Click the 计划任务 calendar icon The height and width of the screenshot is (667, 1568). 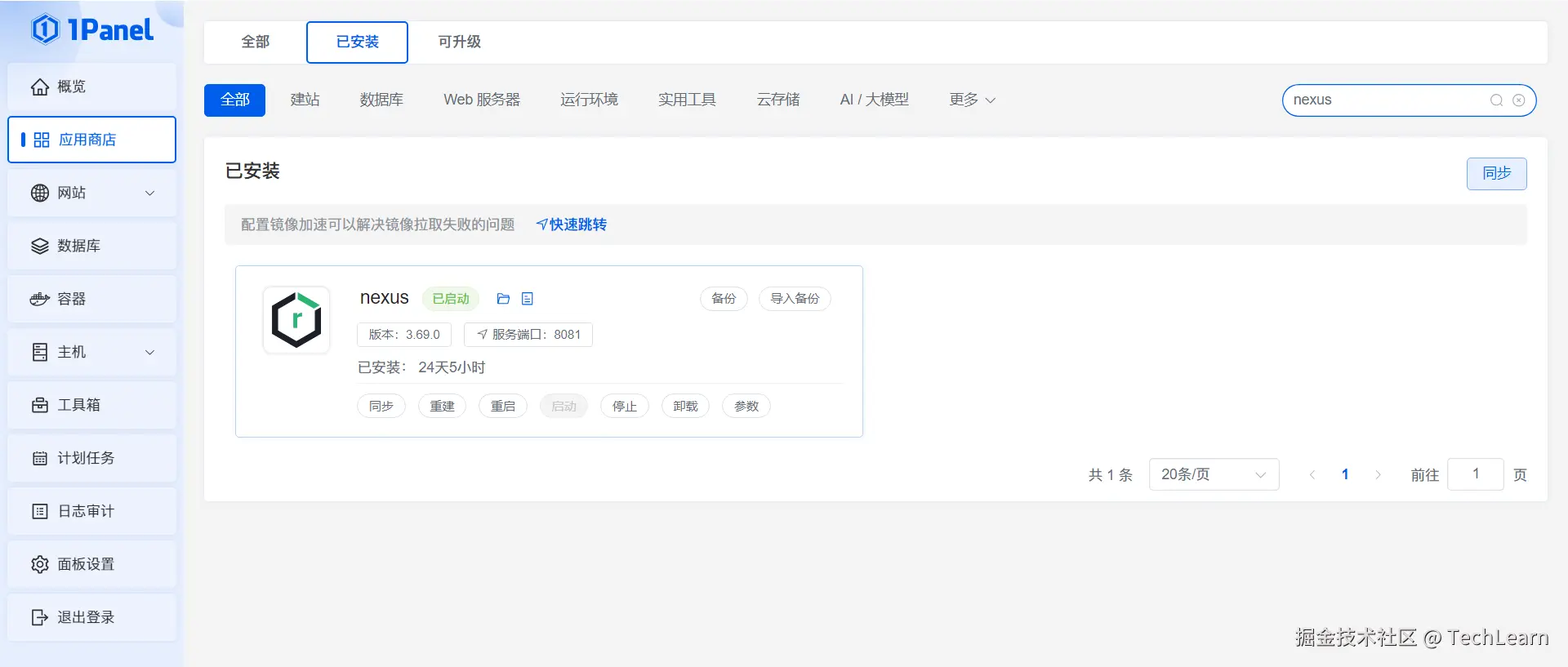(40, 458)
